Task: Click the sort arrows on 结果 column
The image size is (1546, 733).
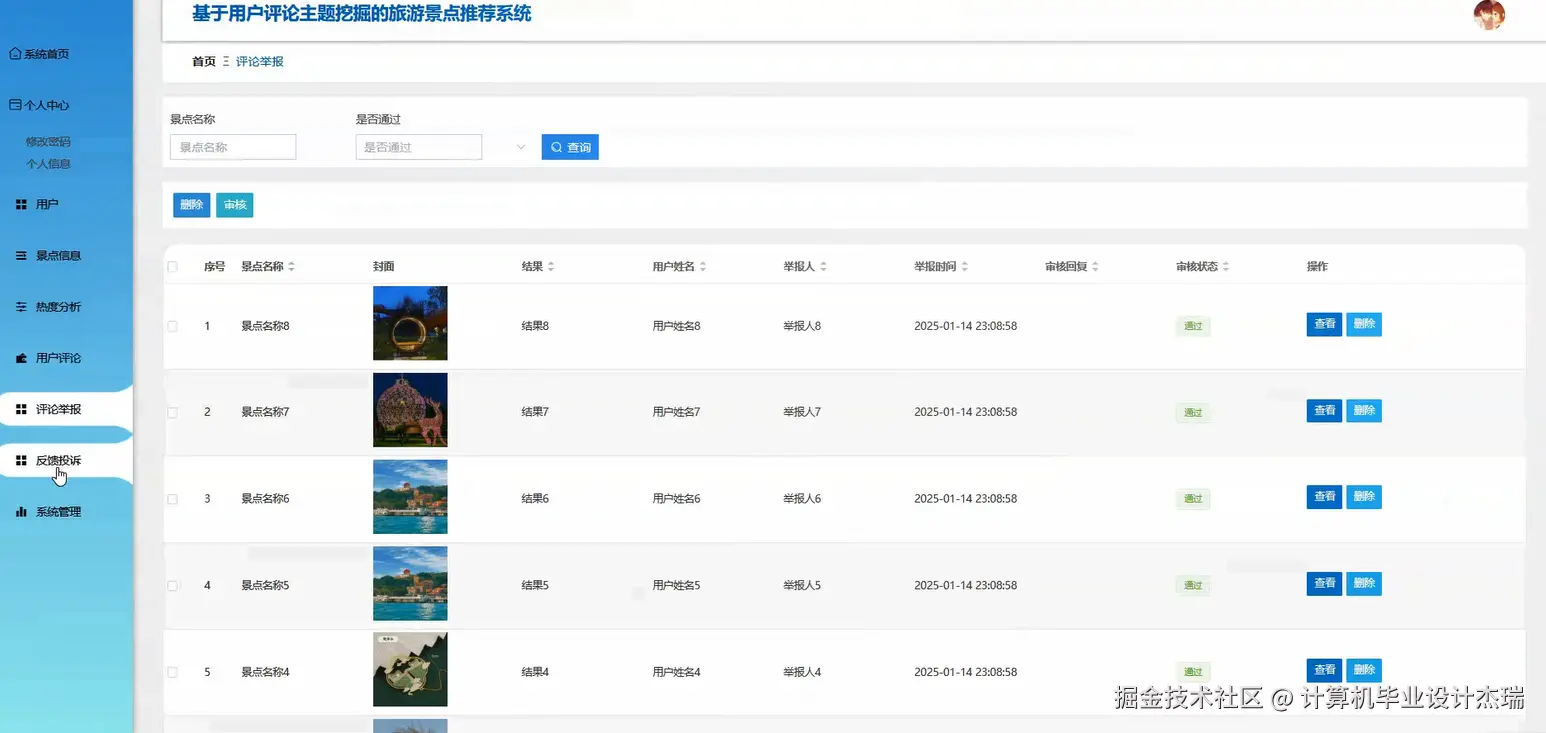Action: [x=551, y=267]
